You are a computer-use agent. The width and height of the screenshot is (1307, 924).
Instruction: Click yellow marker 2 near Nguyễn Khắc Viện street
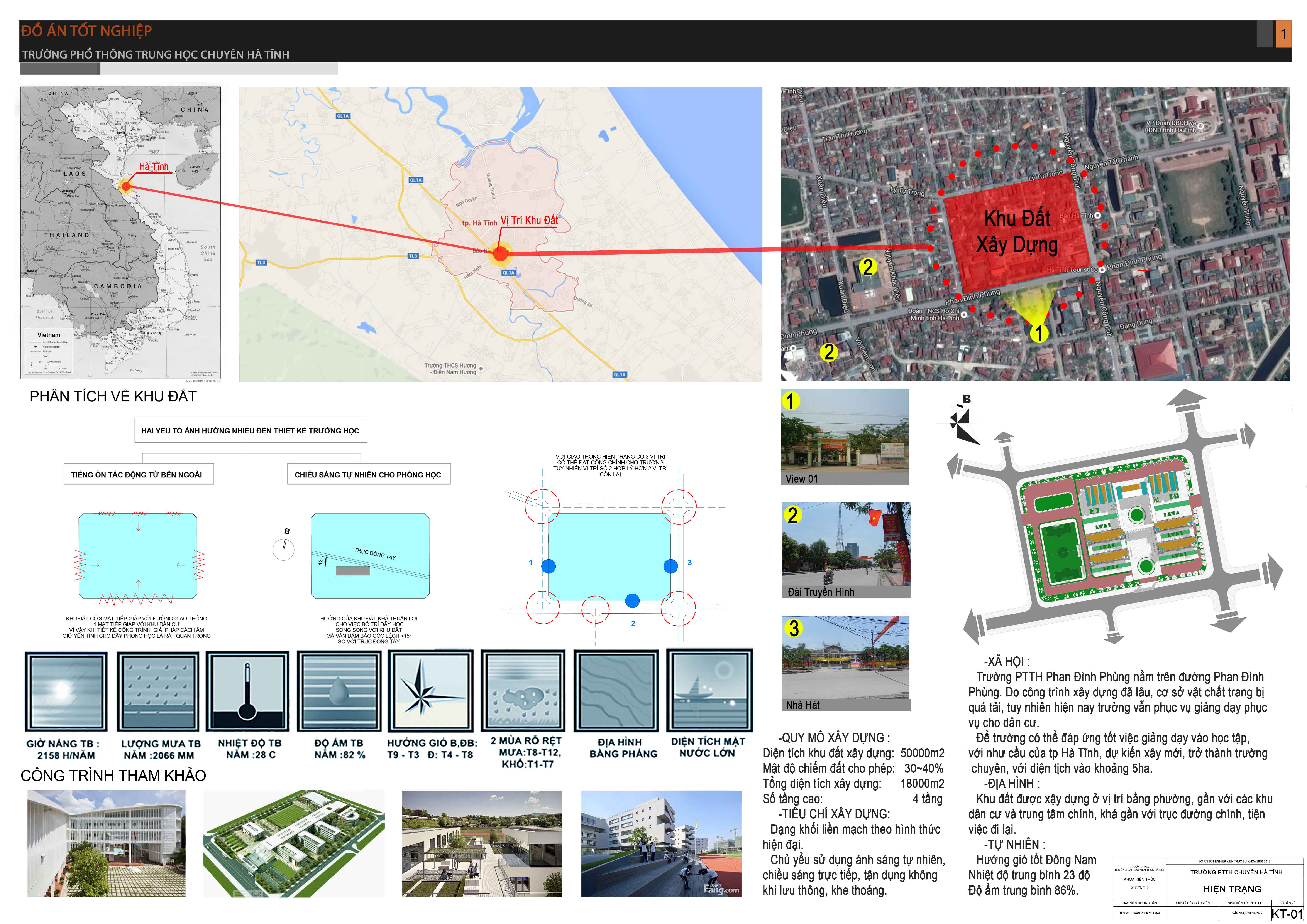[868, 267]
